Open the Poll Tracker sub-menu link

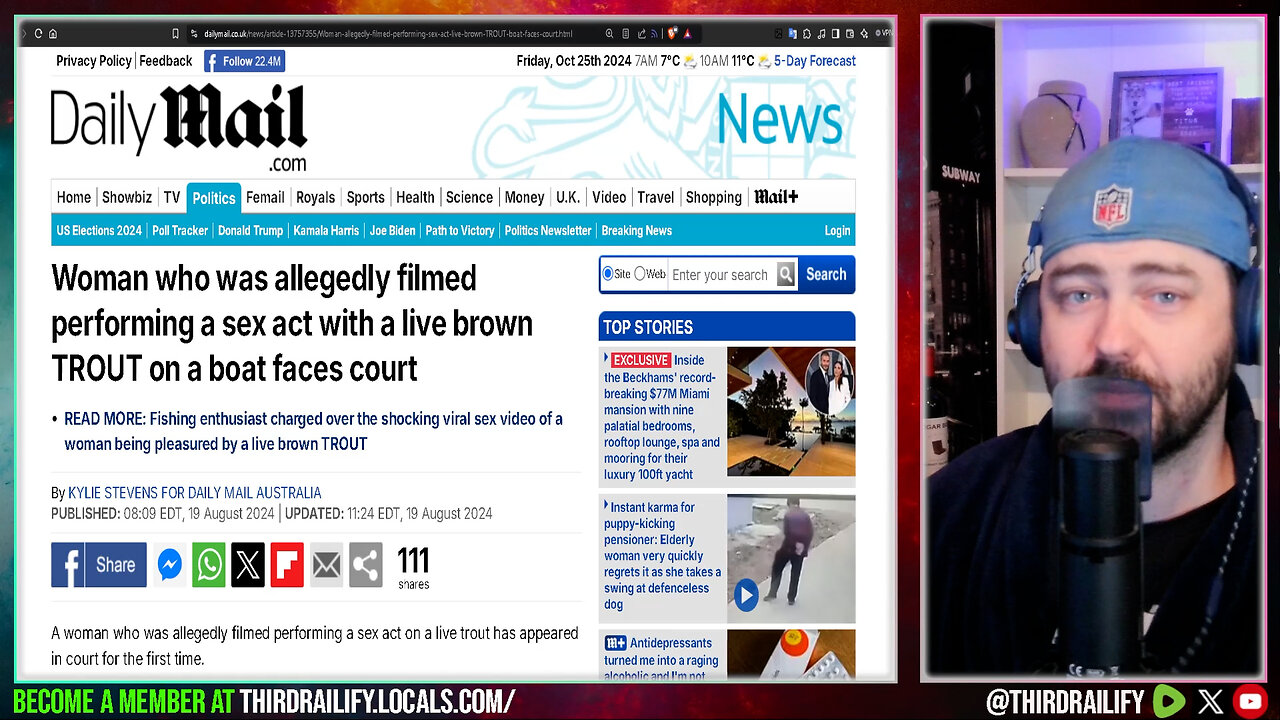pyautogui.click(x=180, y=230)
